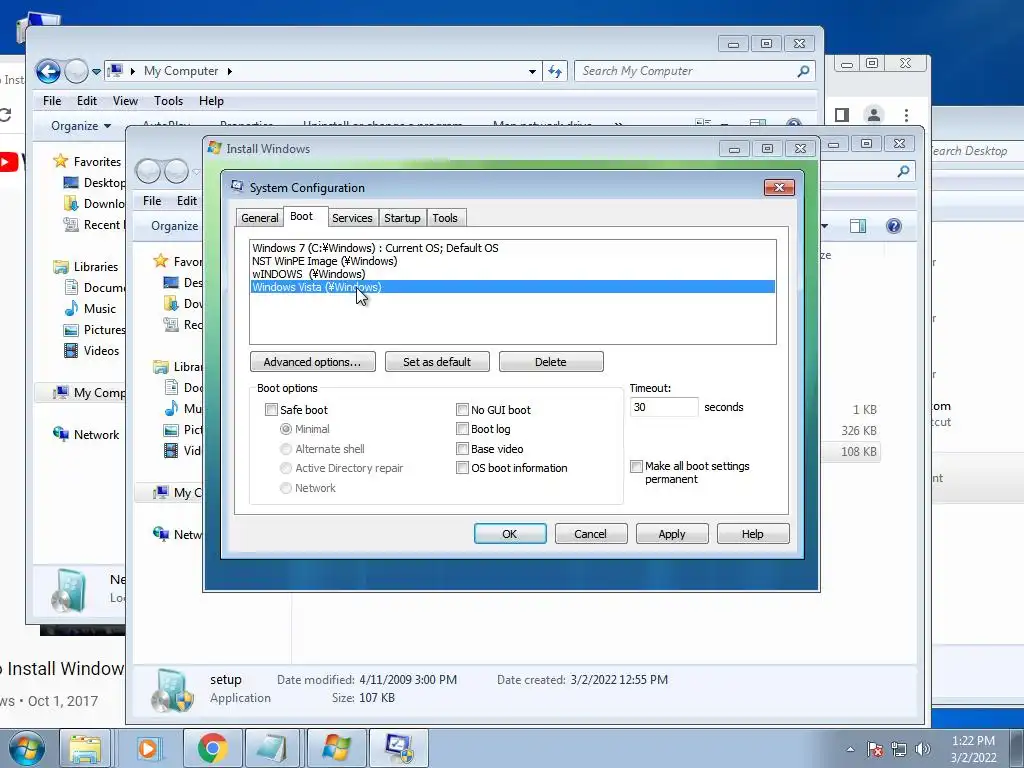Open the Edit menu in My Computer window
The image size is (1024, 768).
87,101
